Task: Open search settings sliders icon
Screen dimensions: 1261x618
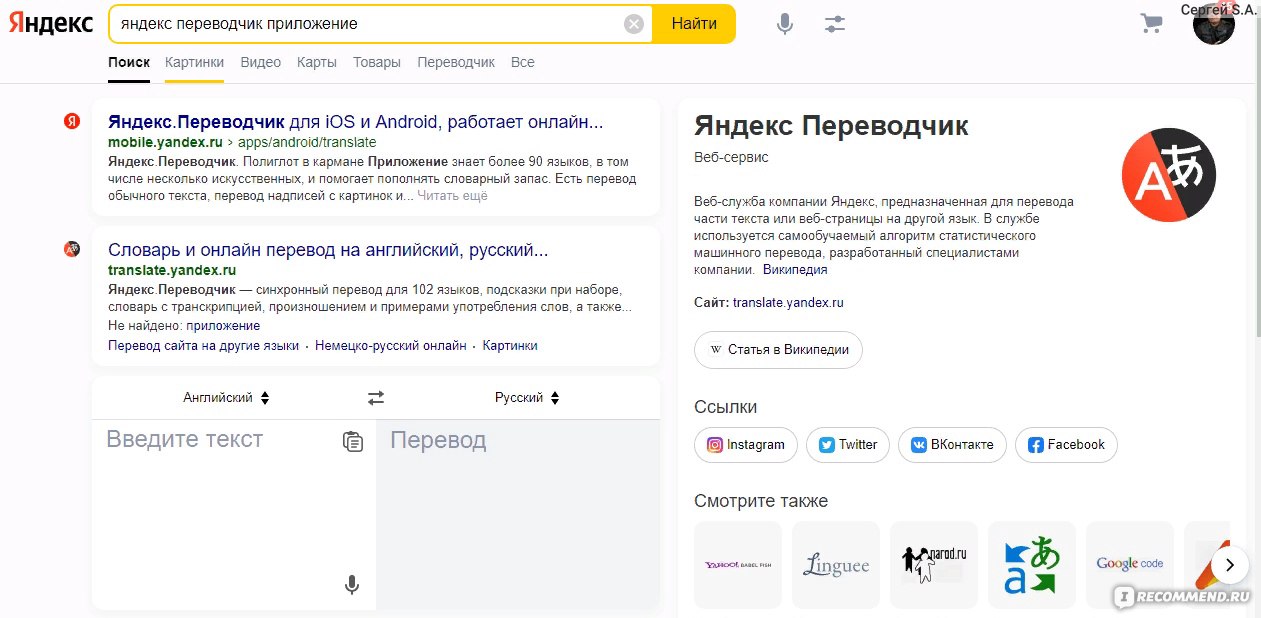Action: (x=835, y=24)
